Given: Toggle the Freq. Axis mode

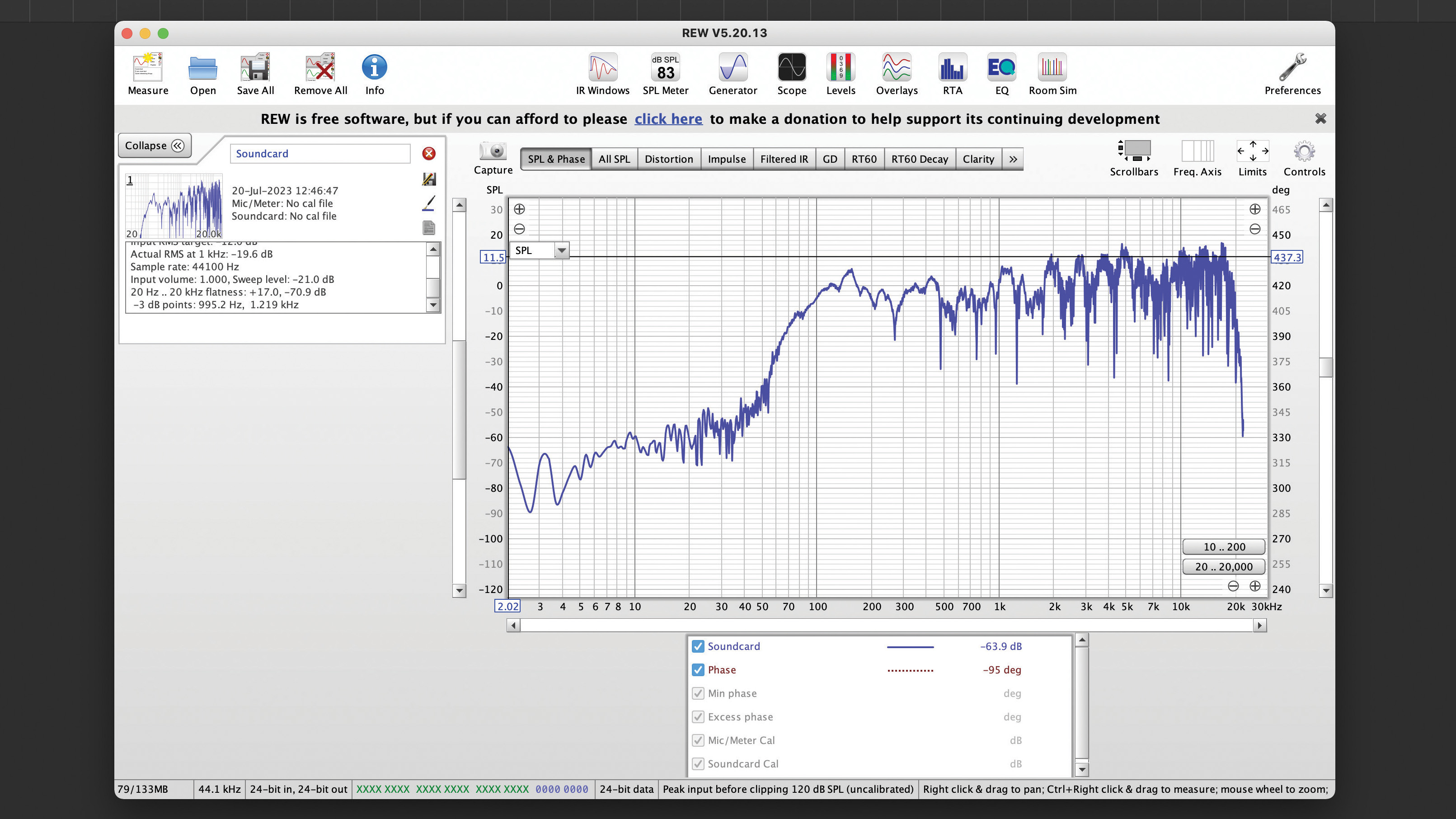Looking at the screenshot, I should tap(1197, 158).
